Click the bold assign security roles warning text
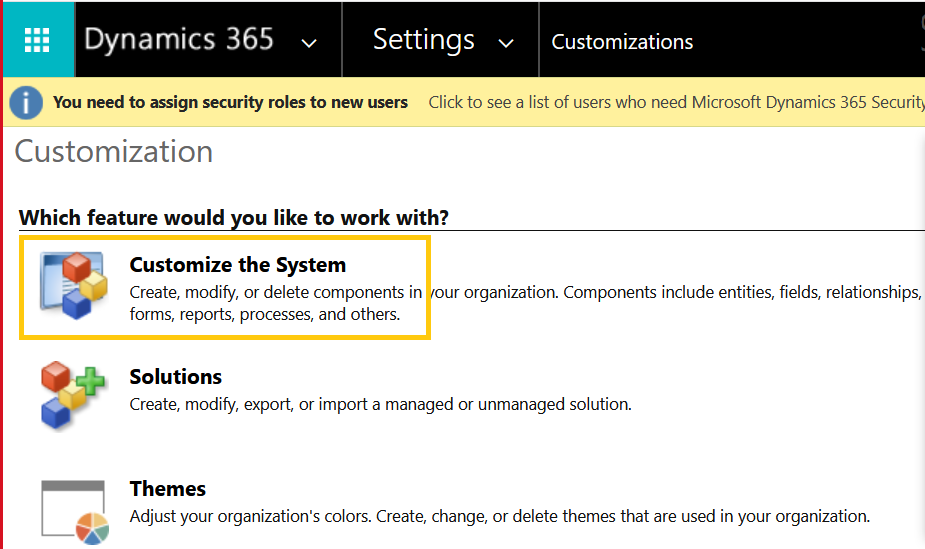925x549 pixels. 230,102
